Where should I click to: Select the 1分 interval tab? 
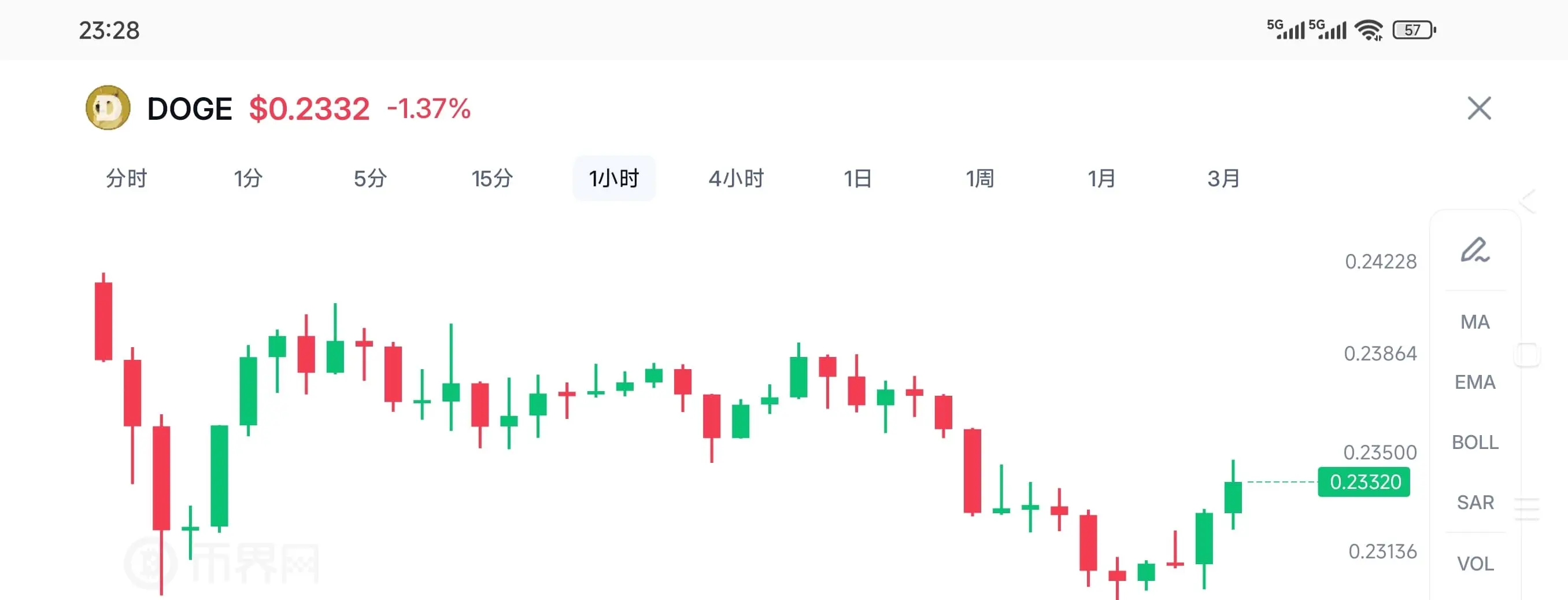249,178
